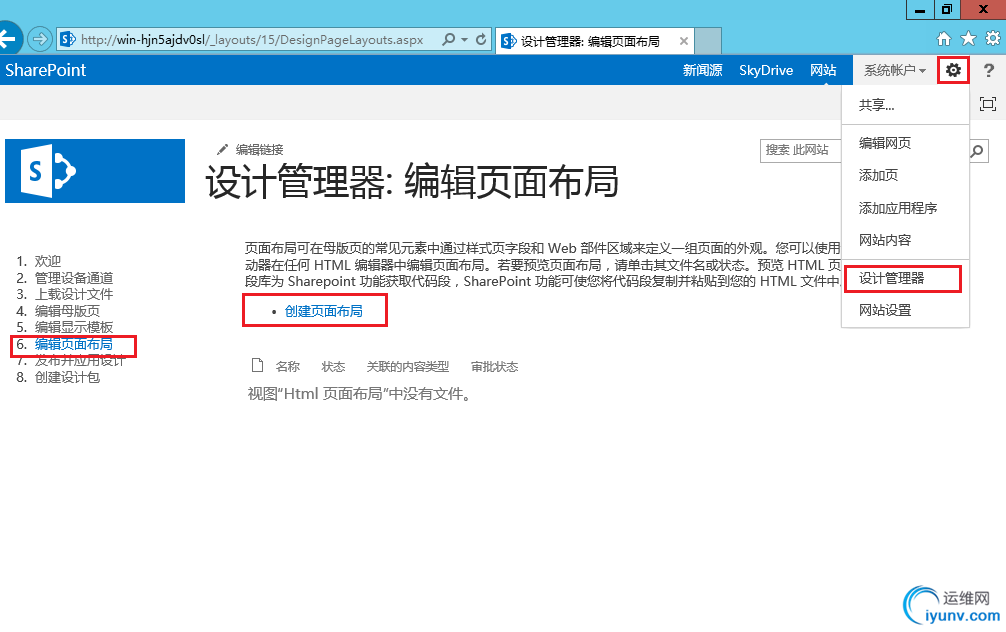Open the browser home icon

943,39
